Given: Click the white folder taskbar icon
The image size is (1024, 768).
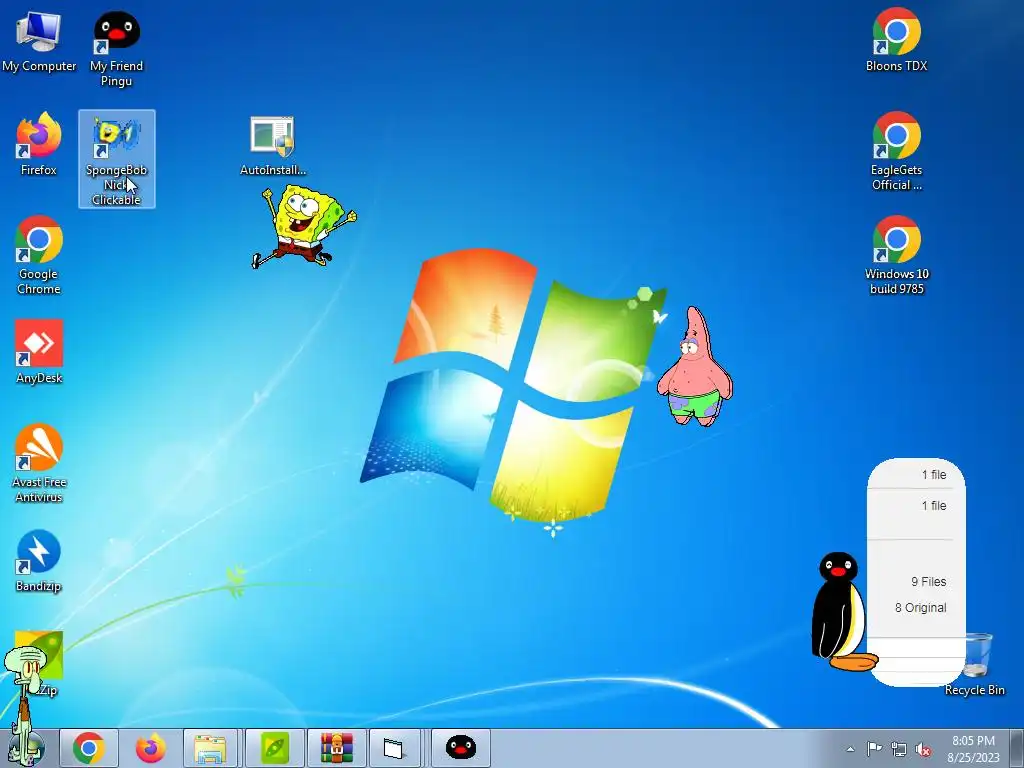Looking at the screenshot, I should (394, 748).
